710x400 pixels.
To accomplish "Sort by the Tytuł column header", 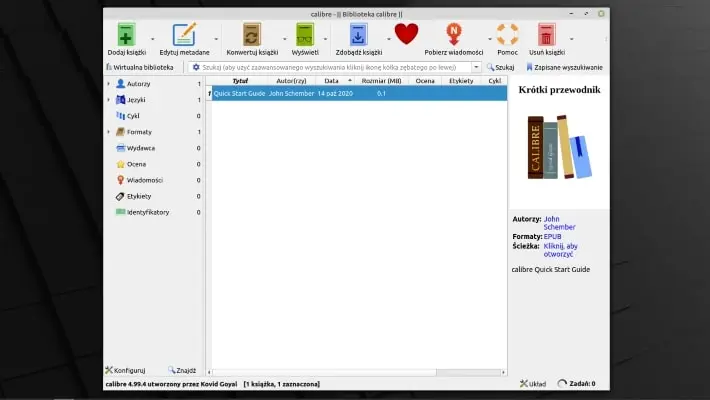I will (x=240, y=80).
